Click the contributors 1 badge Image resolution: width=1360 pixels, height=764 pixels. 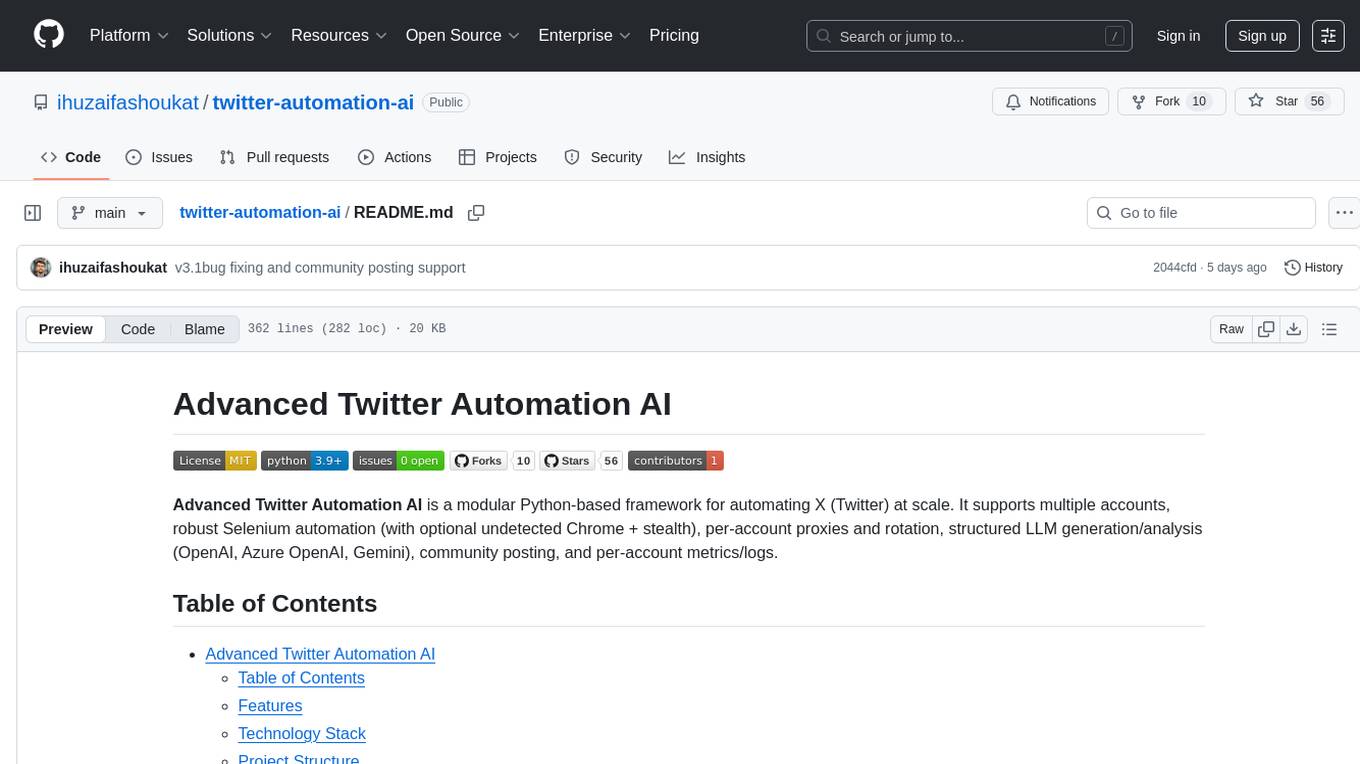676,460
